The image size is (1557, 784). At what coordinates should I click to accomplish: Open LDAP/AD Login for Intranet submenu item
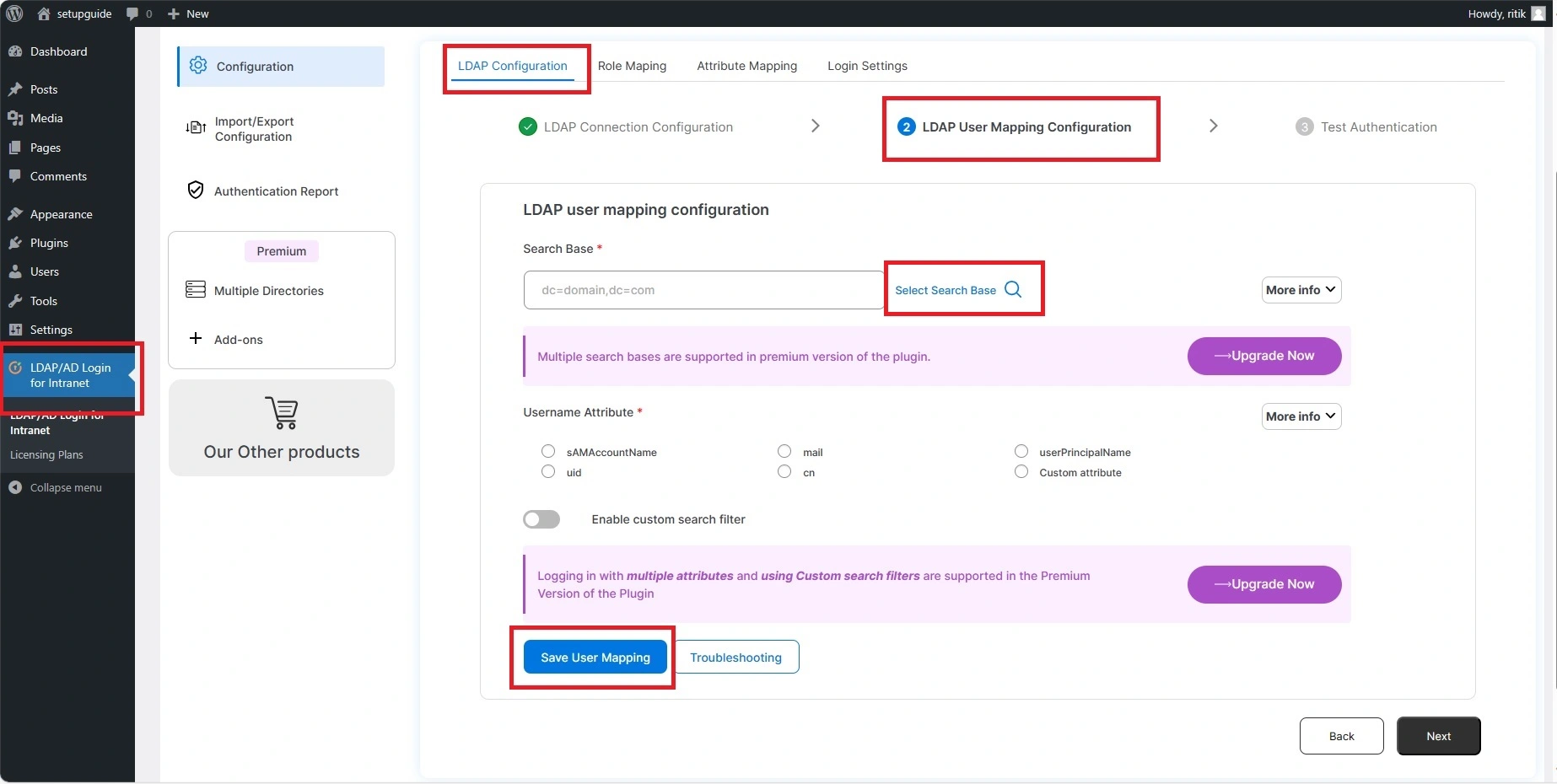click(57, 422)
